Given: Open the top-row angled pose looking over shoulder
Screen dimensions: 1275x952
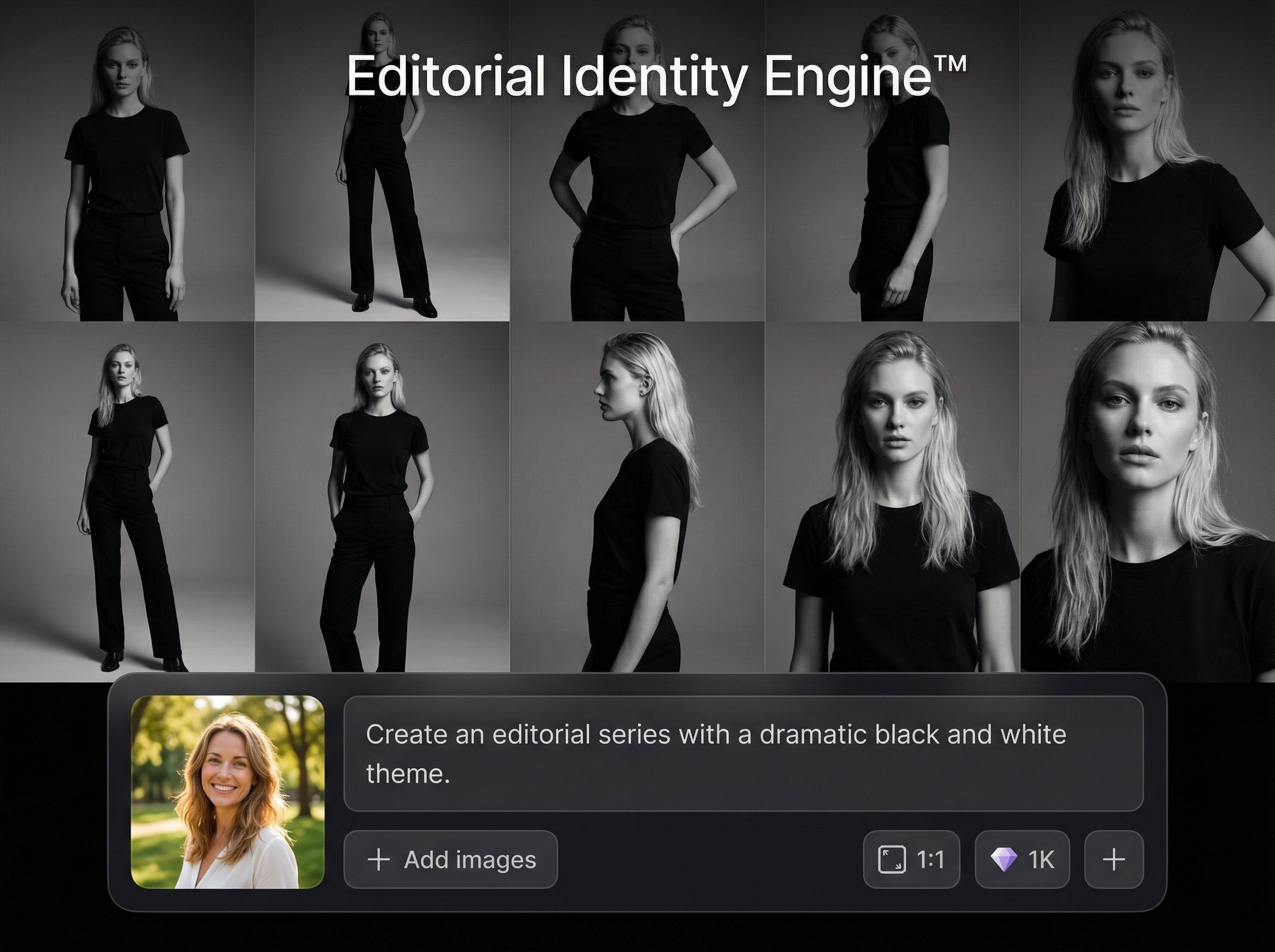Looking at the screenshot, I should [x=892, y=160].
